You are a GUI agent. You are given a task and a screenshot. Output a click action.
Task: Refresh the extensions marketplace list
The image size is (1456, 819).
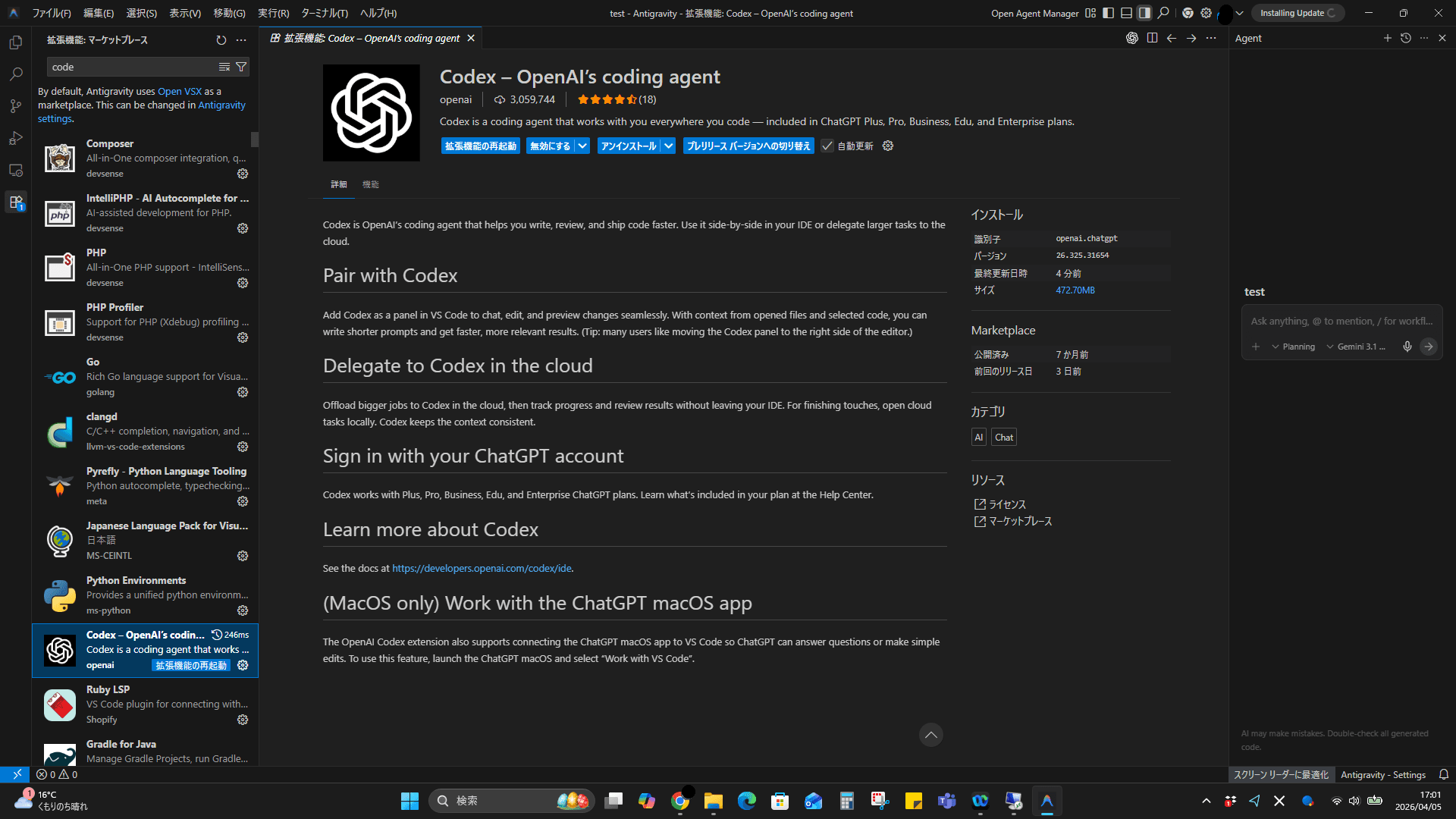[x=221, y=40]
